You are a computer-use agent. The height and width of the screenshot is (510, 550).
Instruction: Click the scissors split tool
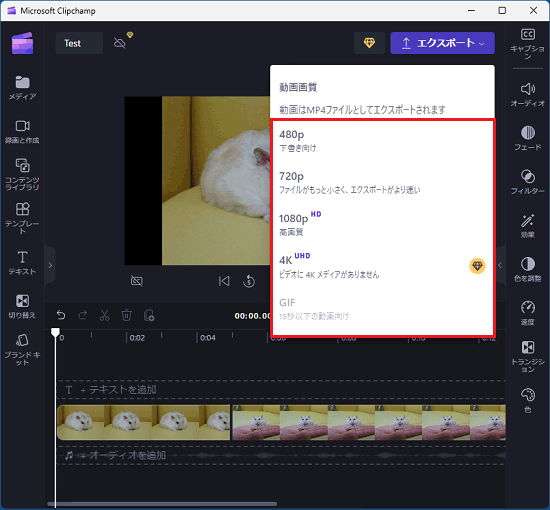[x=105, y=315]
